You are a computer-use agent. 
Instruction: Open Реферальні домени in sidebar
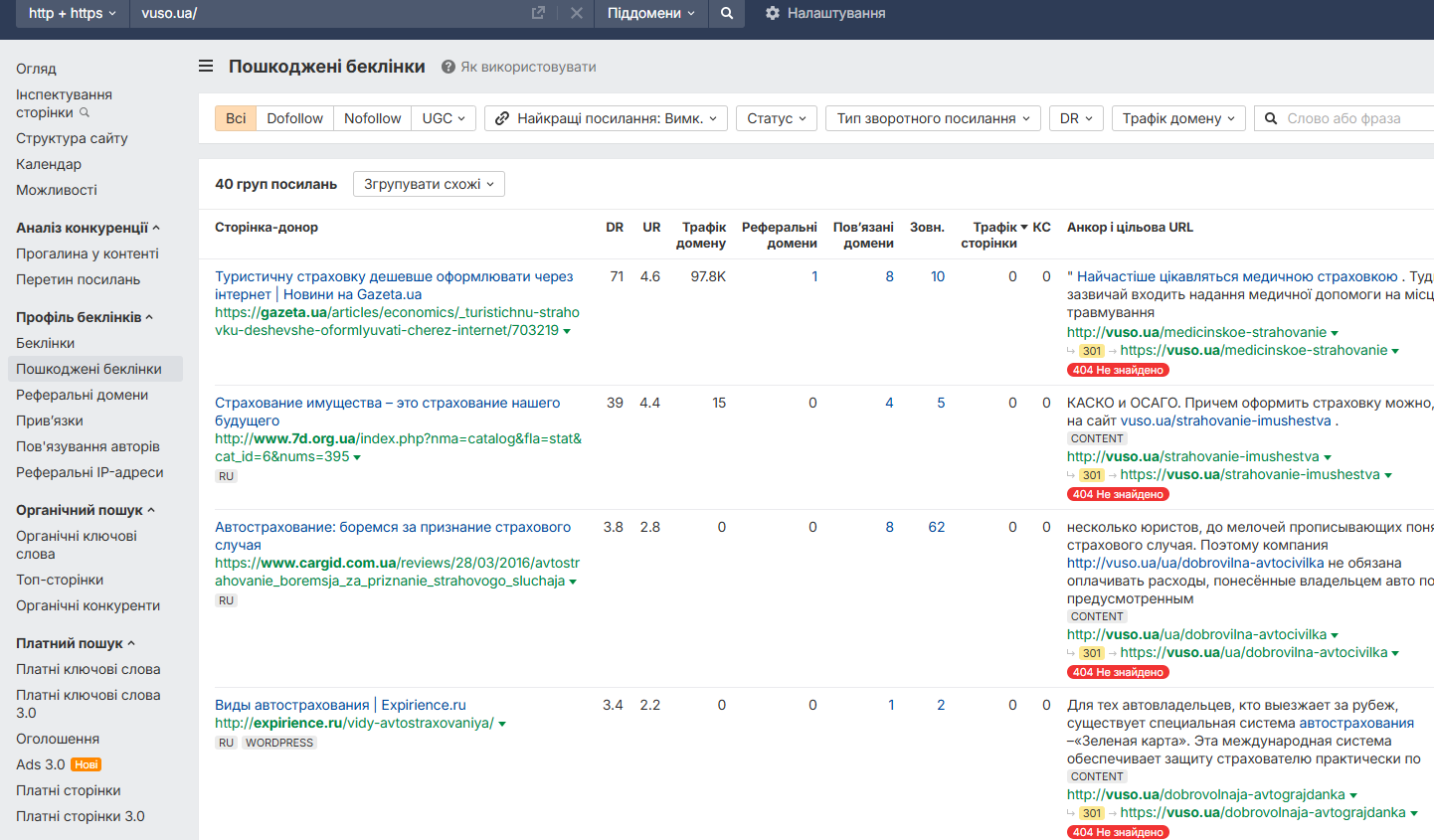(82, 395)
